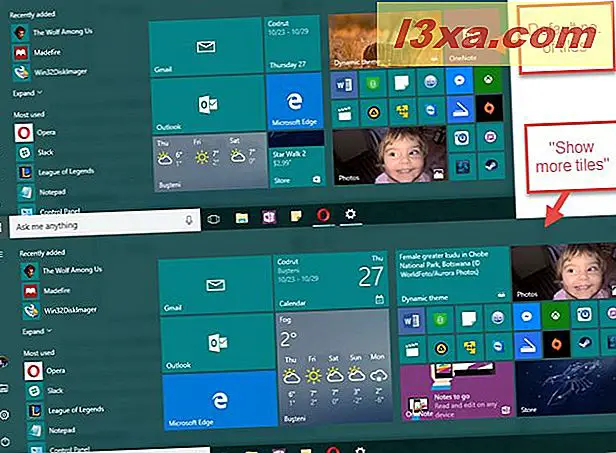
Task: Open the Gmail tile in the lower Start menu
Action: pyautogui.click(x=215, y=285)
